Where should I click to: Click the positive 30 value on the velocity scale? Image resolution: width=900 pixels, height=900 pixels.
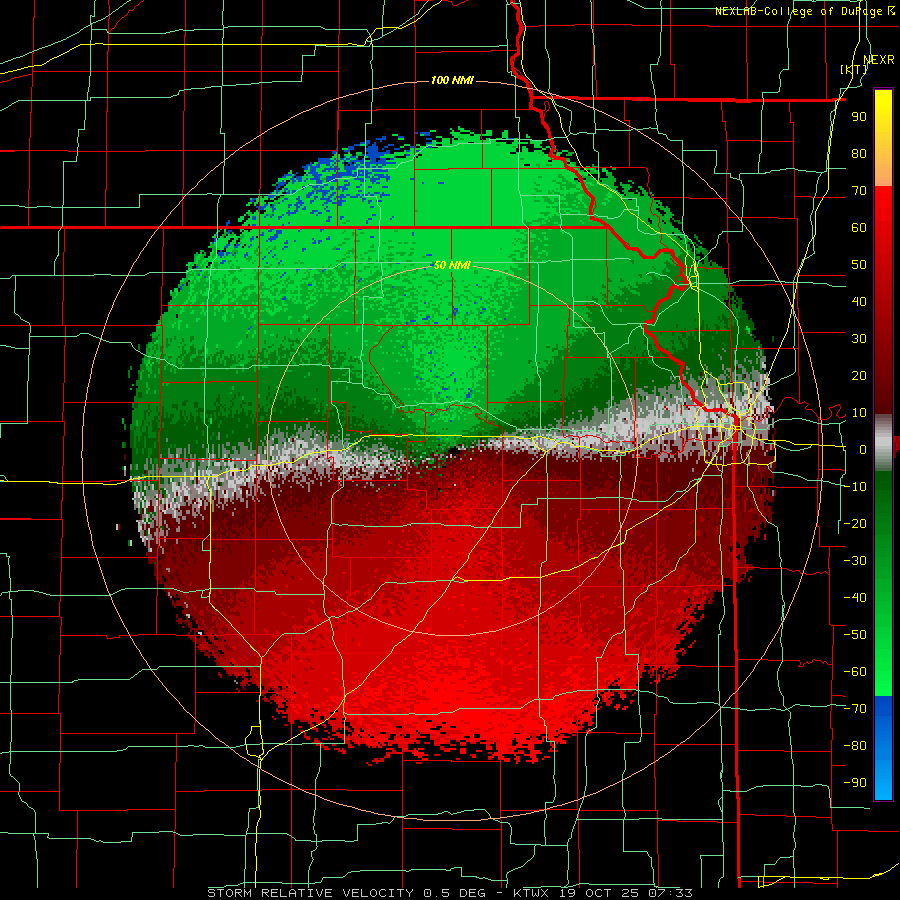click(x=859, y=339)
